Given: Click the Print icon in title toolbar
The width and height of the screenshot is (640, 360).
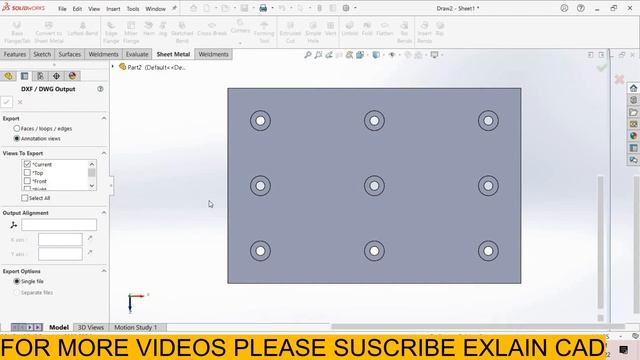Looking at the screenshot, I should (263, 8).
